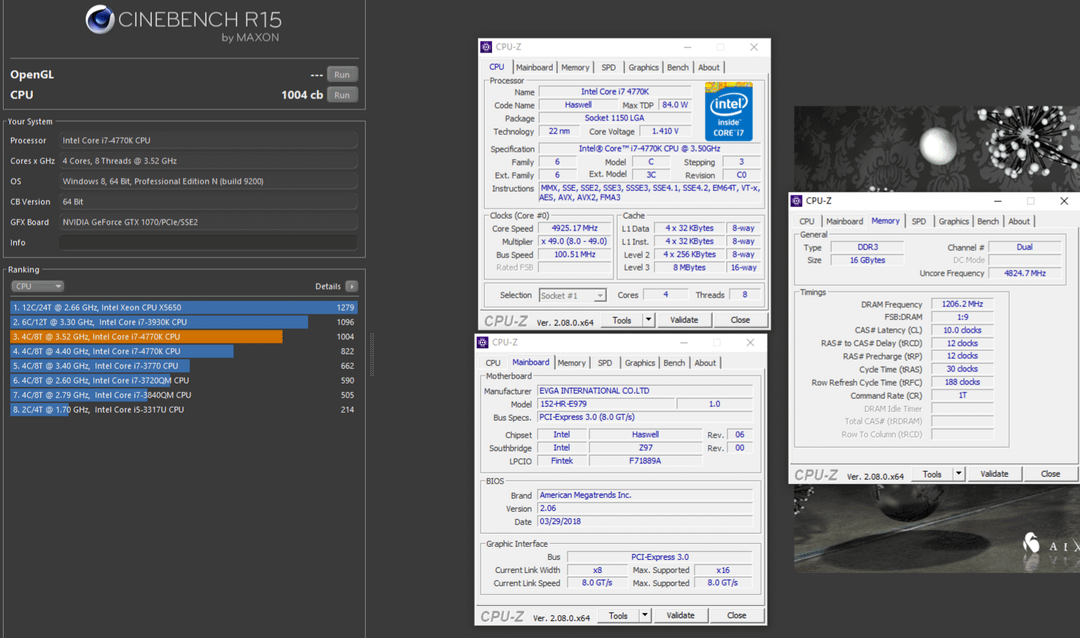Click GFX Board field NVIDIA GeForce GTX 1070
The width and height of the screenshot is (1080, 638).
(x=208, y=222)
